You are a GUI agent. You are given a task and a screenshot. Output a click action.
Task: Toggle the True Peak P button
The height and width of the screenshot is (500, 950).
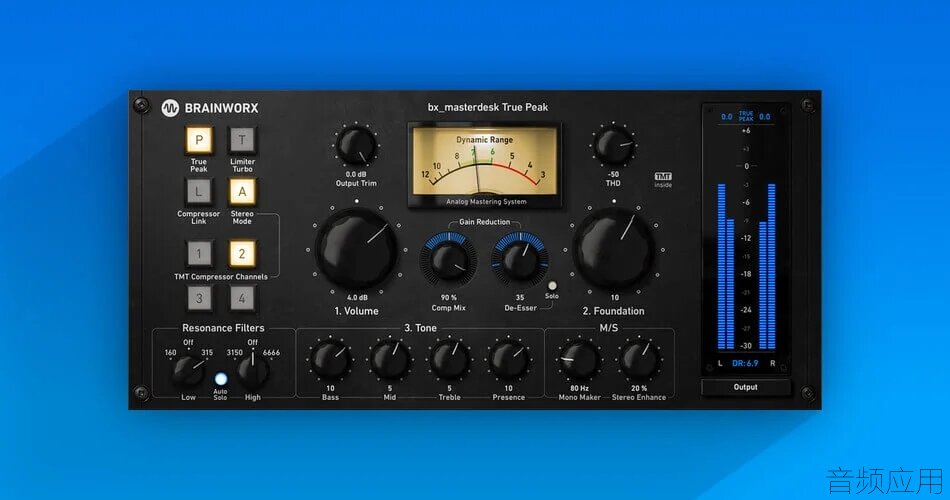199,140
